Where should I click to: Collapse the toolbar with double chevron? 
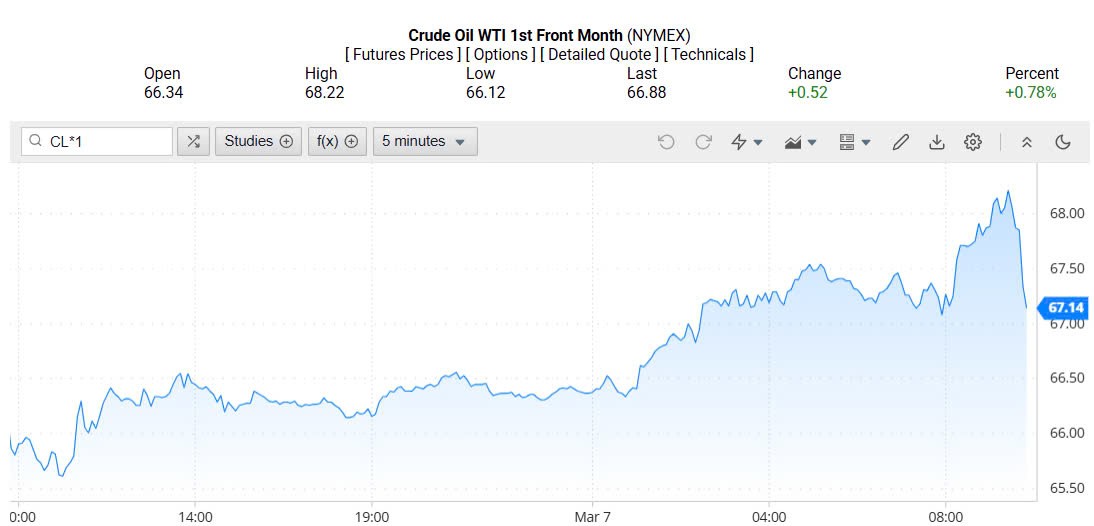(1026, 142)
